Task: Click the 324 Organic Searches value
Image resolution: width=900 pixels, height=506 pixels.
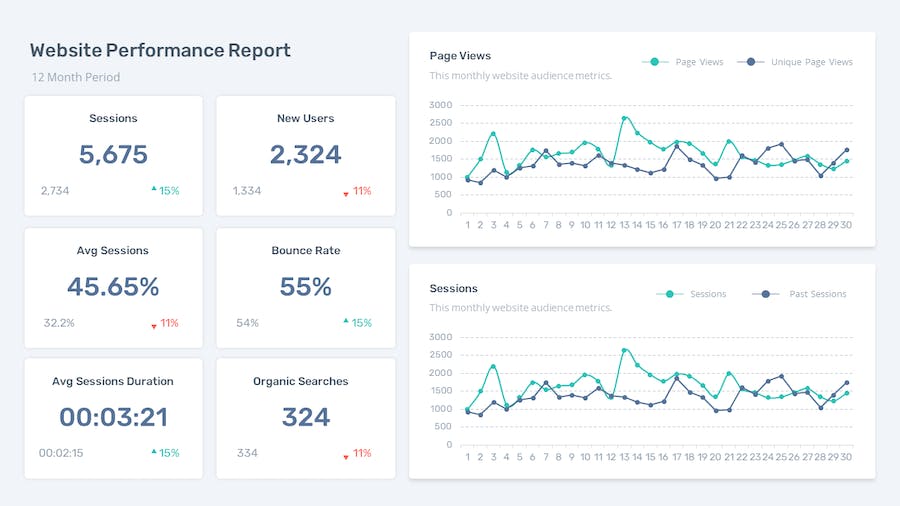Action: (x=305, y=417)
